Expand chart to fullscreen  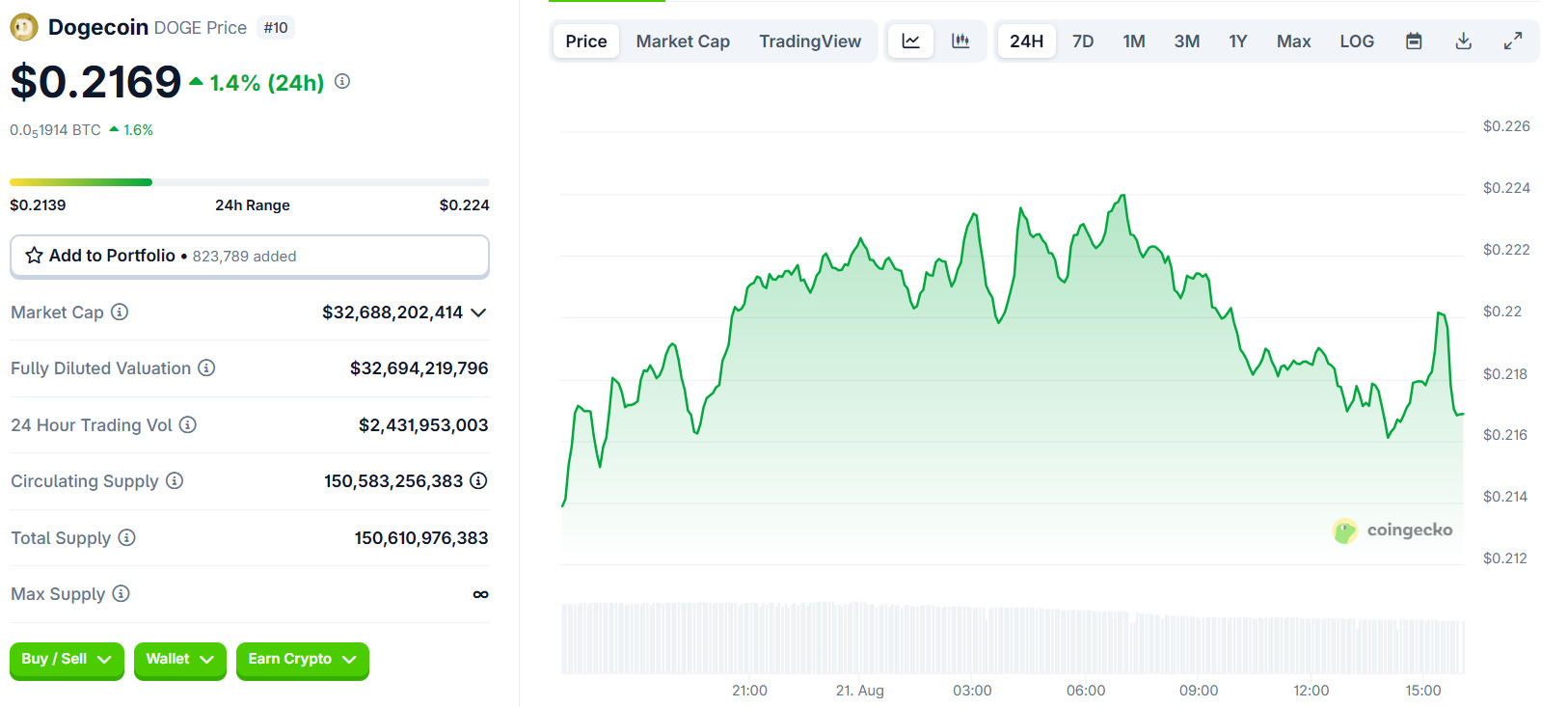coord(1513,41)
